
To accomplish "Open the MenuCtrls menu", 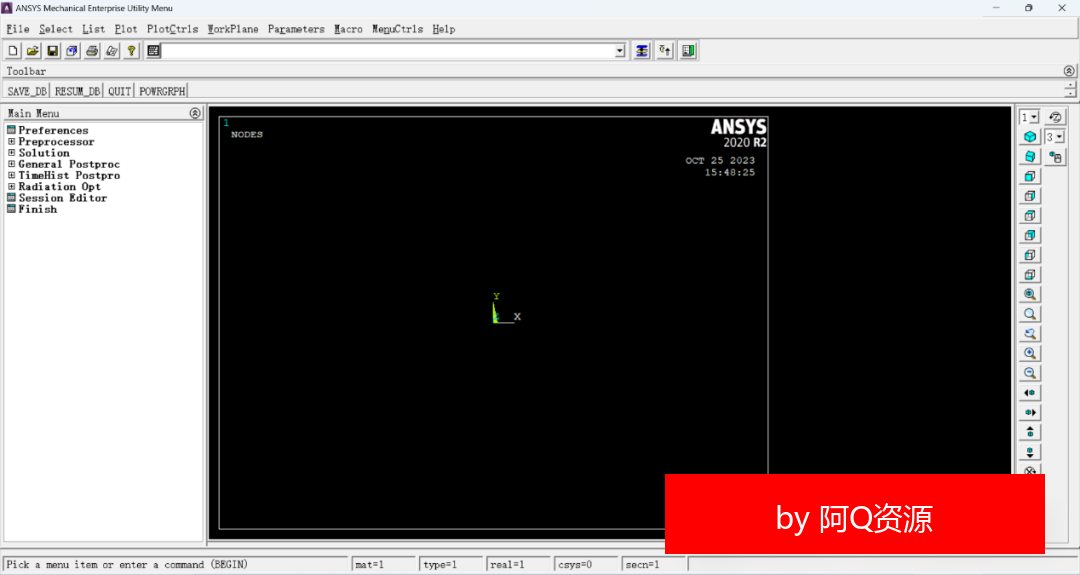I will pos(397,29).
